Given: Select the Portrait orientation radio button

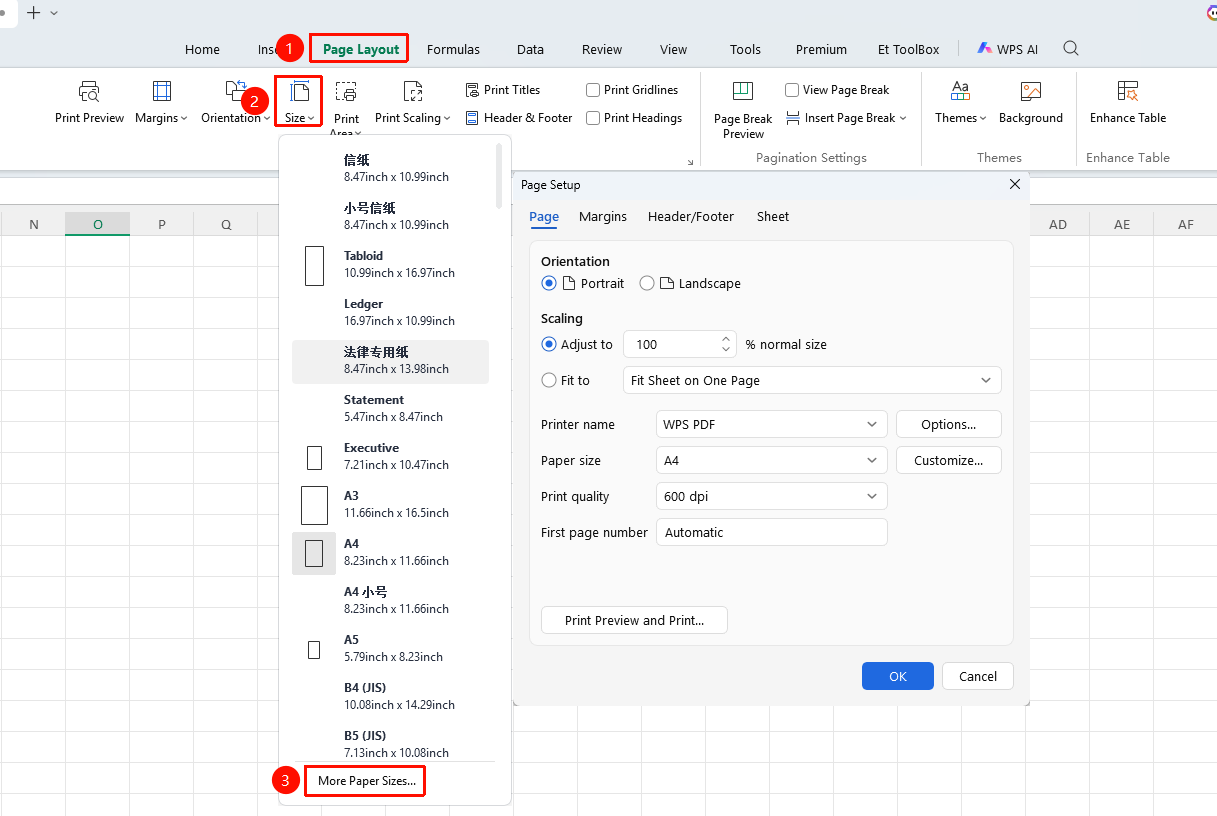Looking at the screenshot, I should (x=548, y=284).
